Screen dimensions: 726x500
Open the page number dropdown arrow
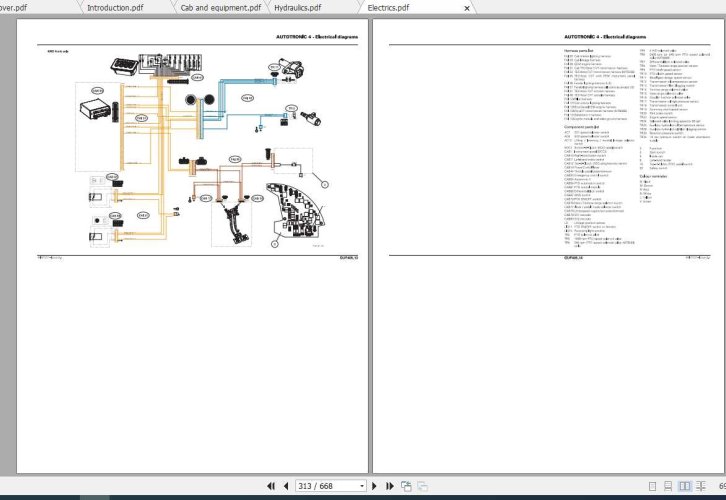point(362,486)
